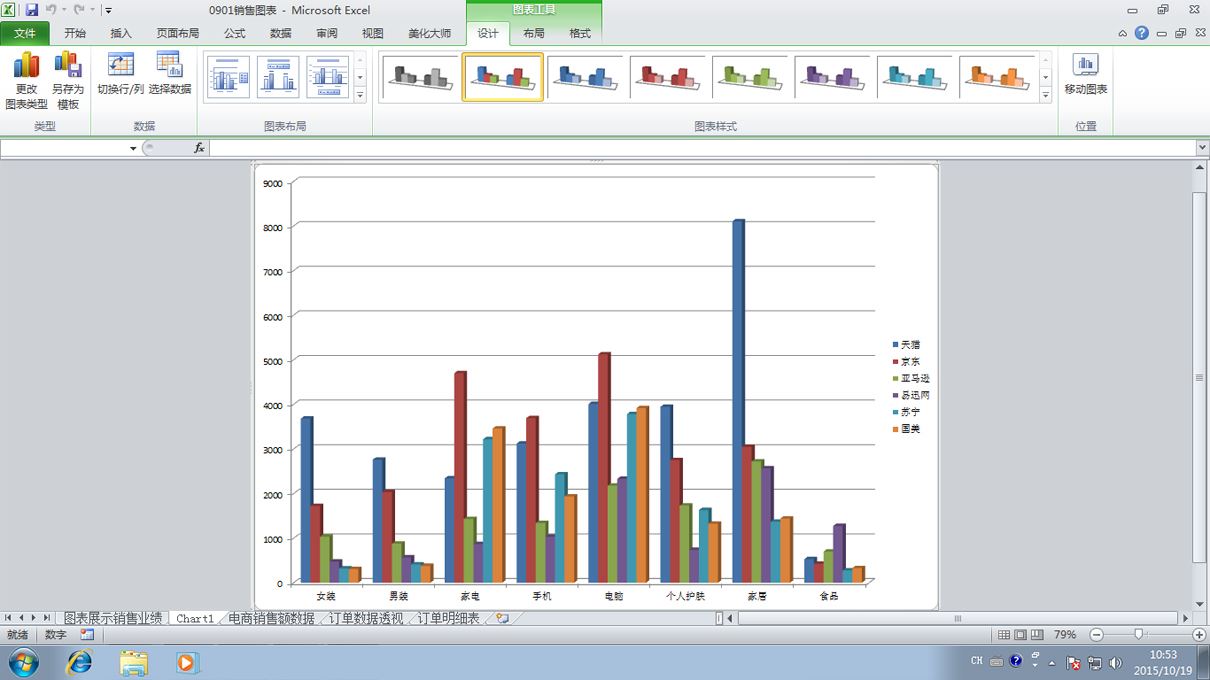Switch to the Review (审阅) tab

tap(327, 33)
